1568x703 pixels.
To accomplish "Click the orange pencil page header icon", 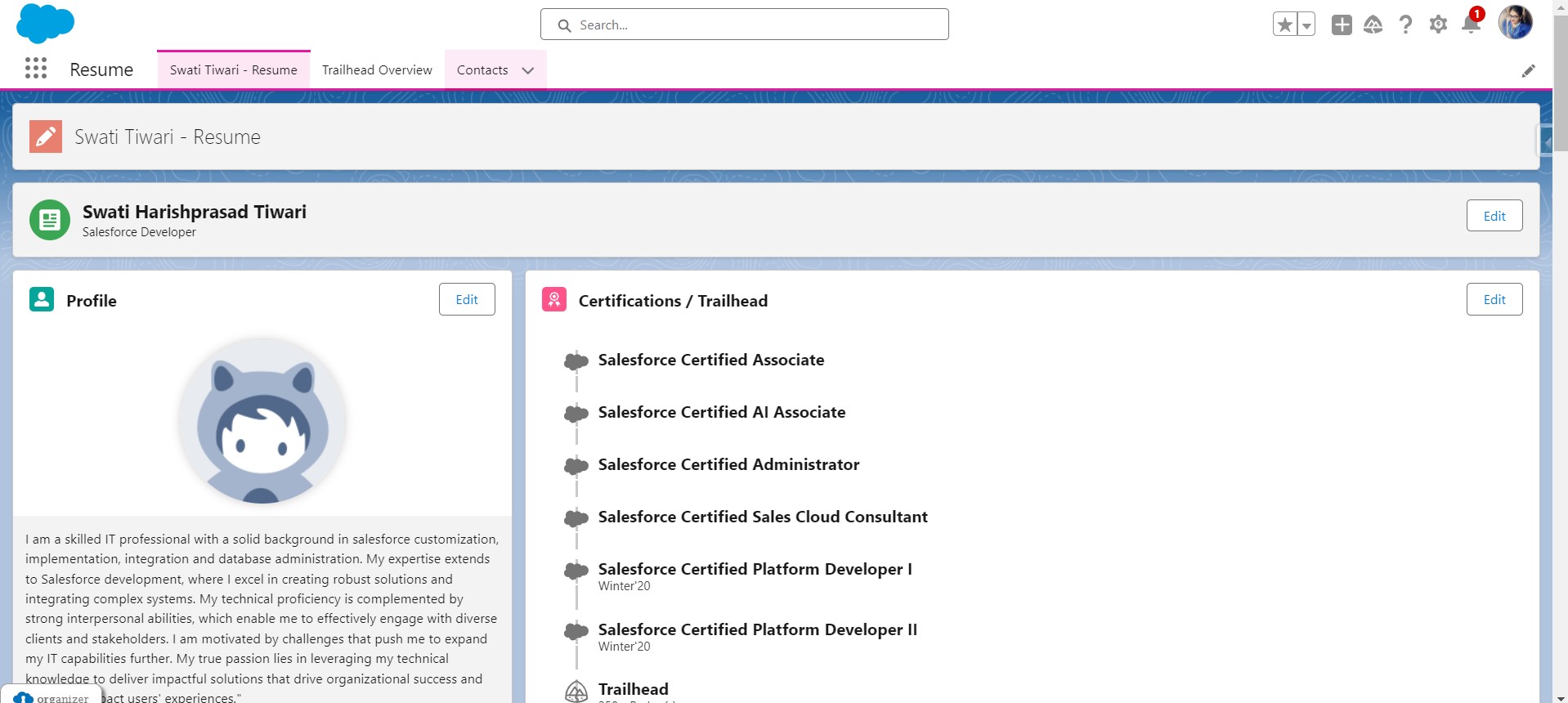I will (46, 137).
